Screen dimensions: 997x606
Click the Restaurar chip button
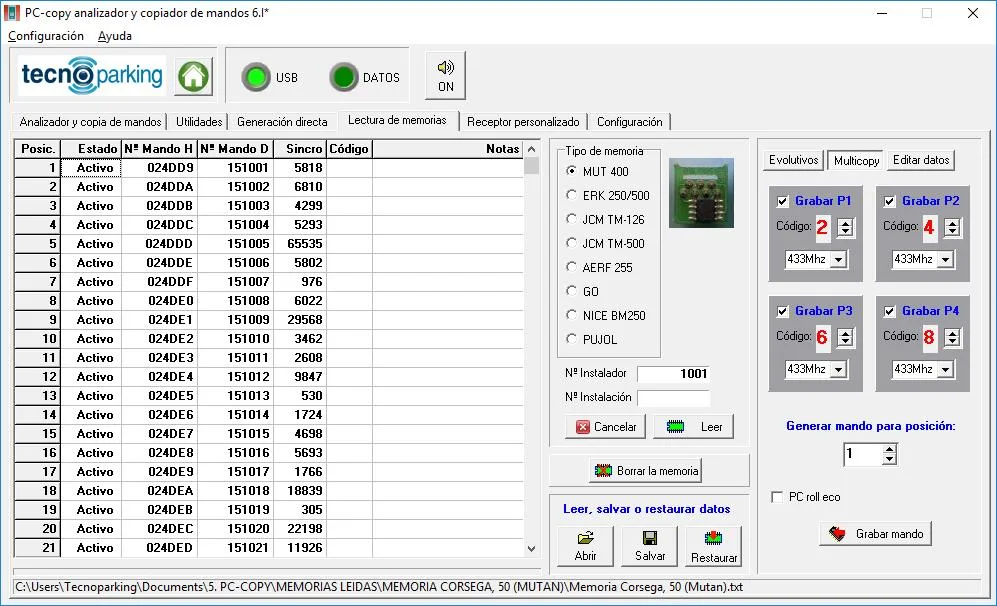(x=713, y=546)
